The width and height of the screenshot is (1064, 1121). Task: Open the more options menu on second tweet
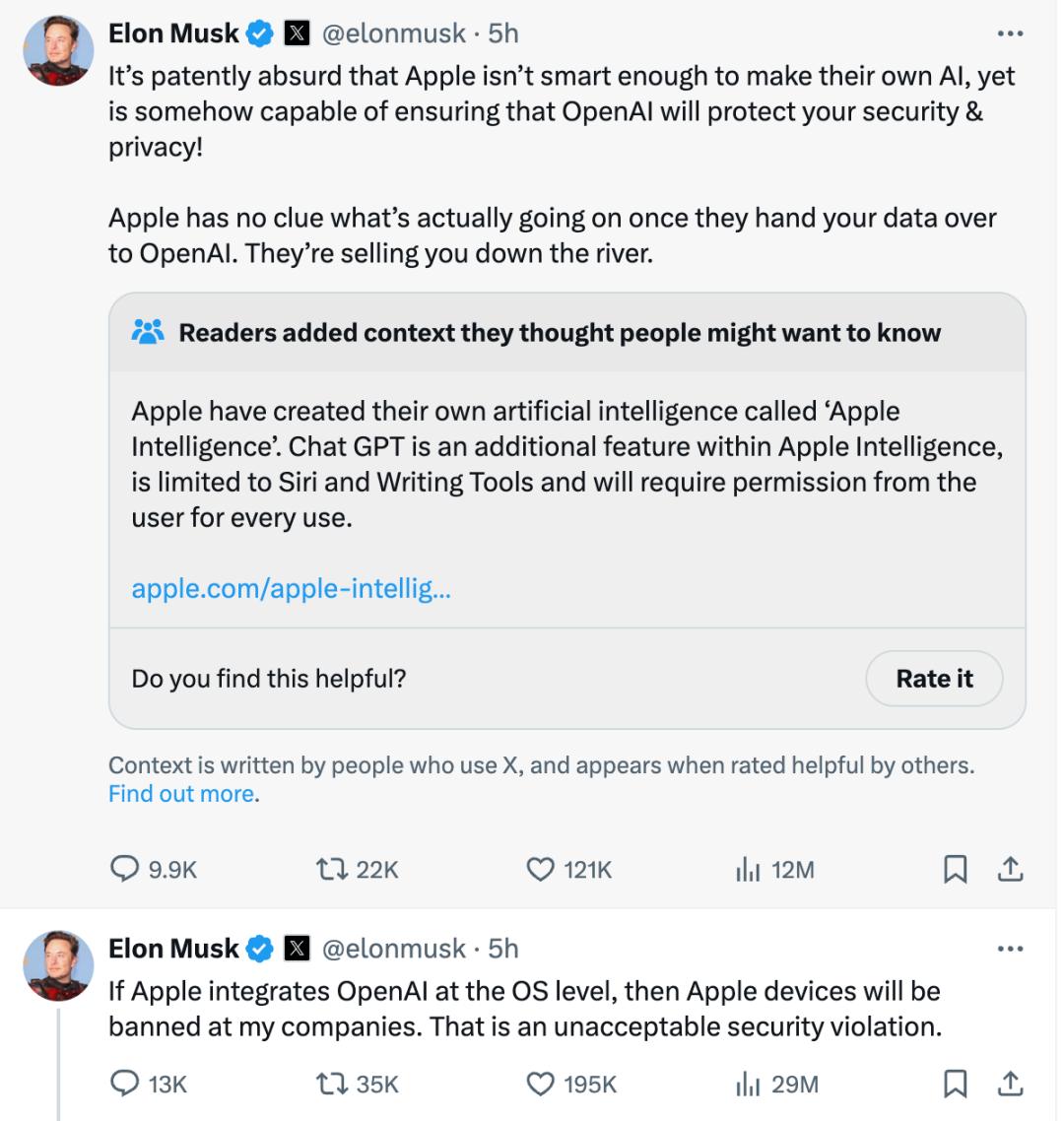(1010, 949)
